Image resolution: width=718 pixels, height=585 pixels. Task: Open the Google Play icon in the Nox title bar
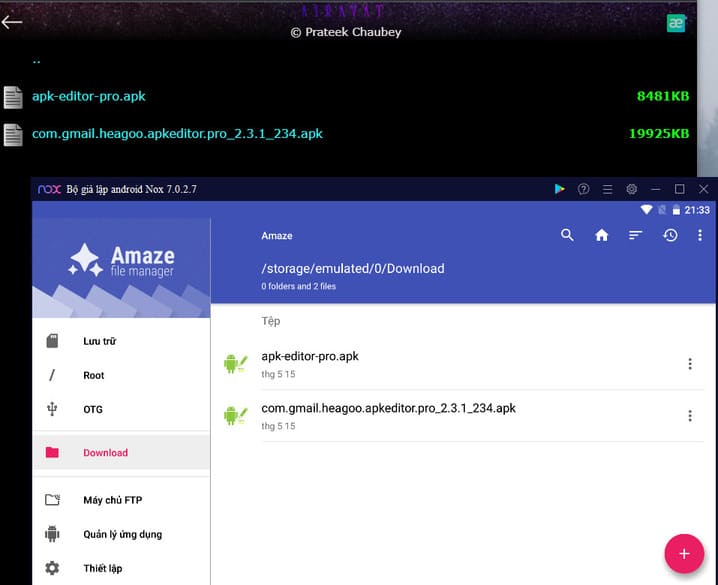coord(559,189)
